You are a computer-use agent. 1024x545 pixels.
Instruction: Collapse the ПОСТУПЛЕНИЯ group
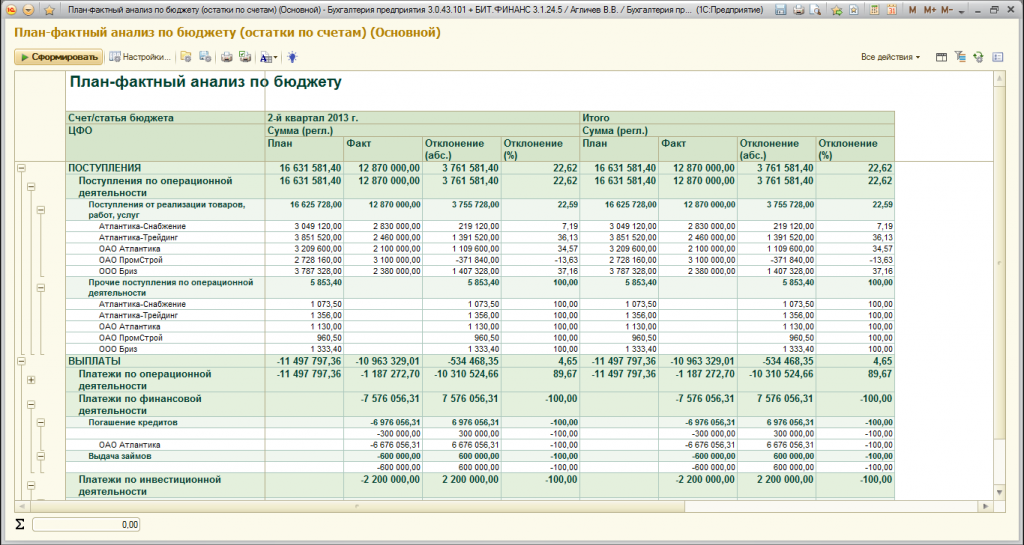21,168
